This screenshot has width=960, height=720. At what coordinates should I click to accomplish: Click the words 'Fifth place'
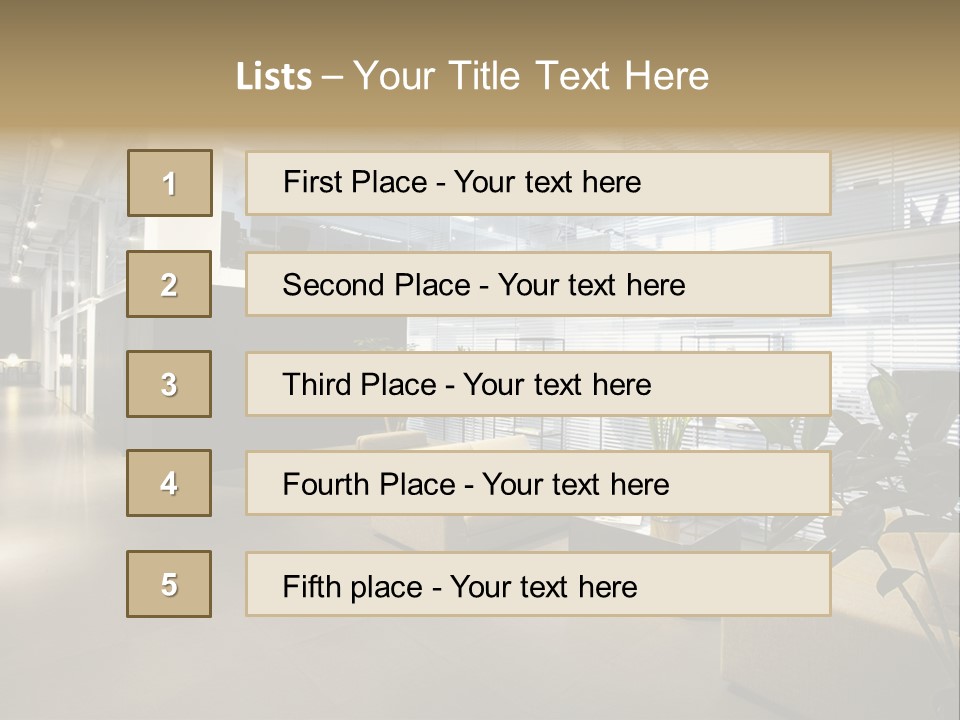tap(353, 587)
